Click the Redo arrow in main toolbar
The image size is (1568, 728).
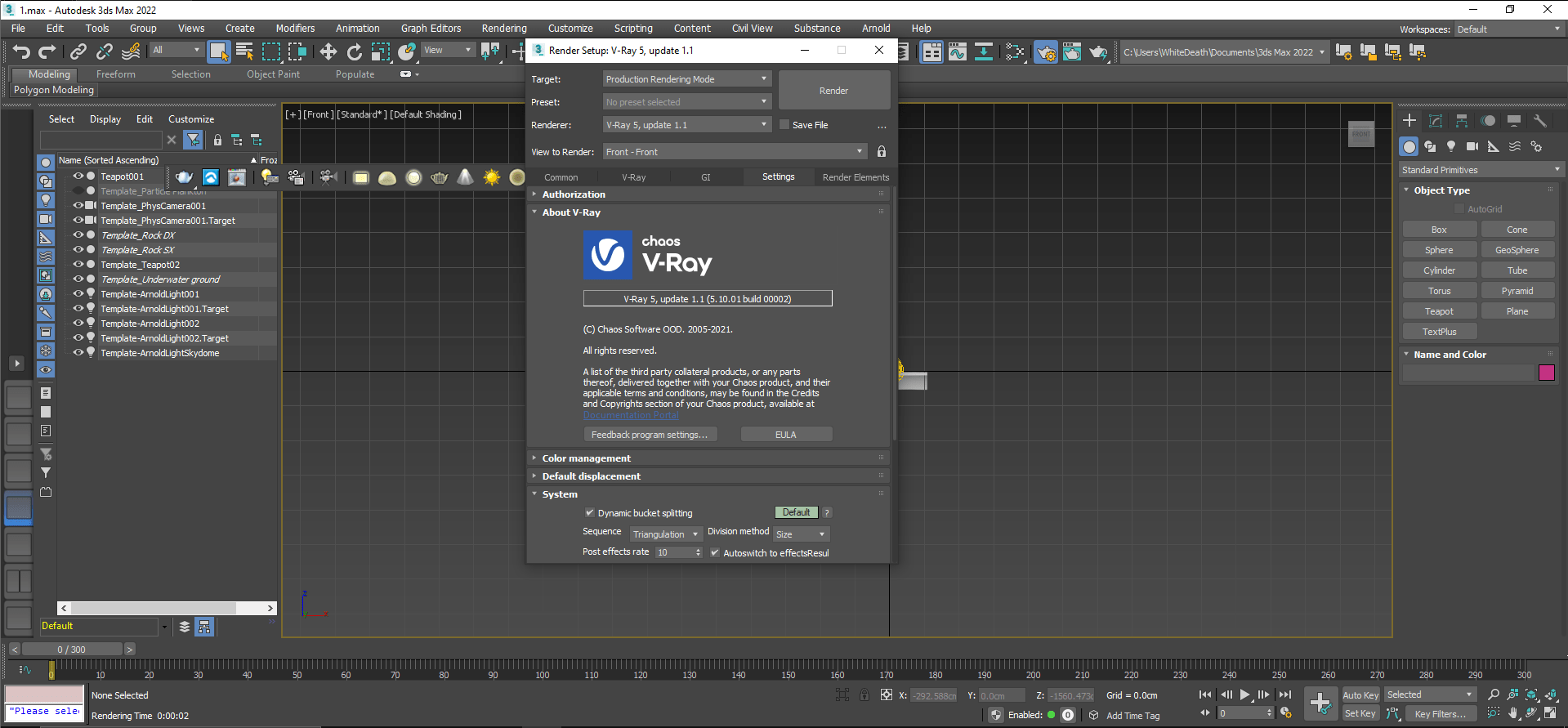[47, 51]
